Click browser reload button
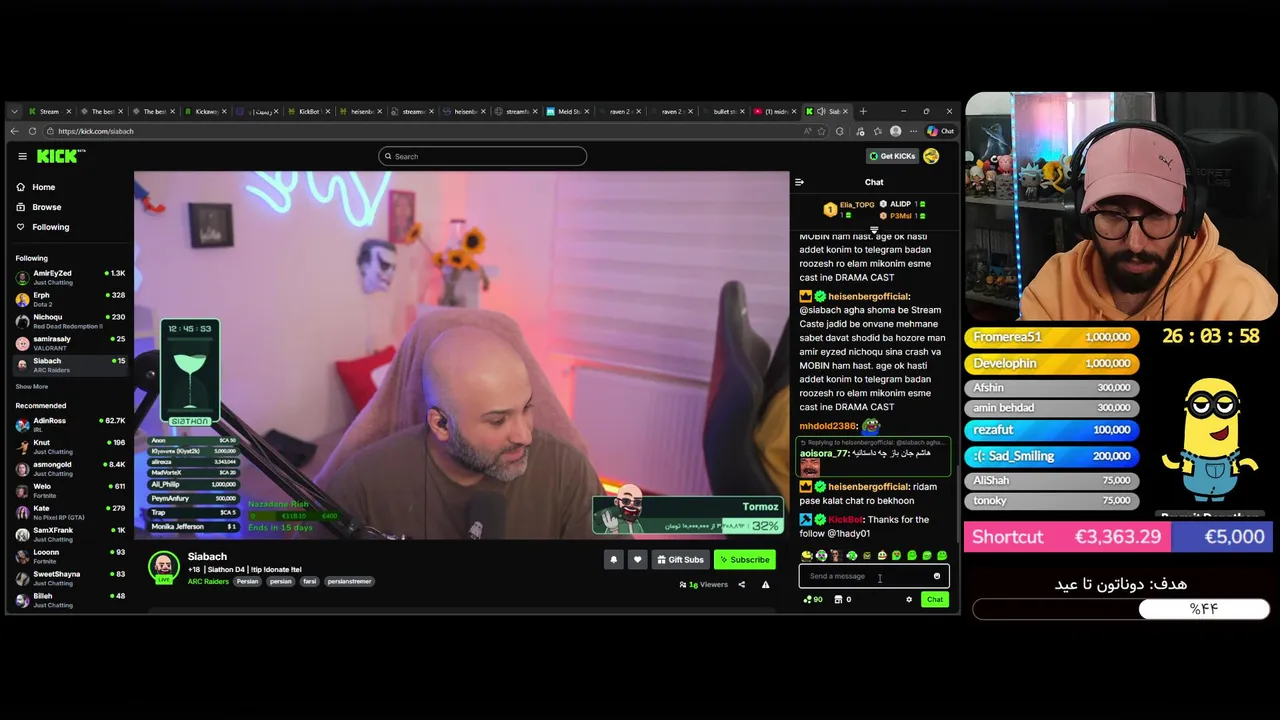This screenshot has height=720, width=1280. click(x=33, y=131)
